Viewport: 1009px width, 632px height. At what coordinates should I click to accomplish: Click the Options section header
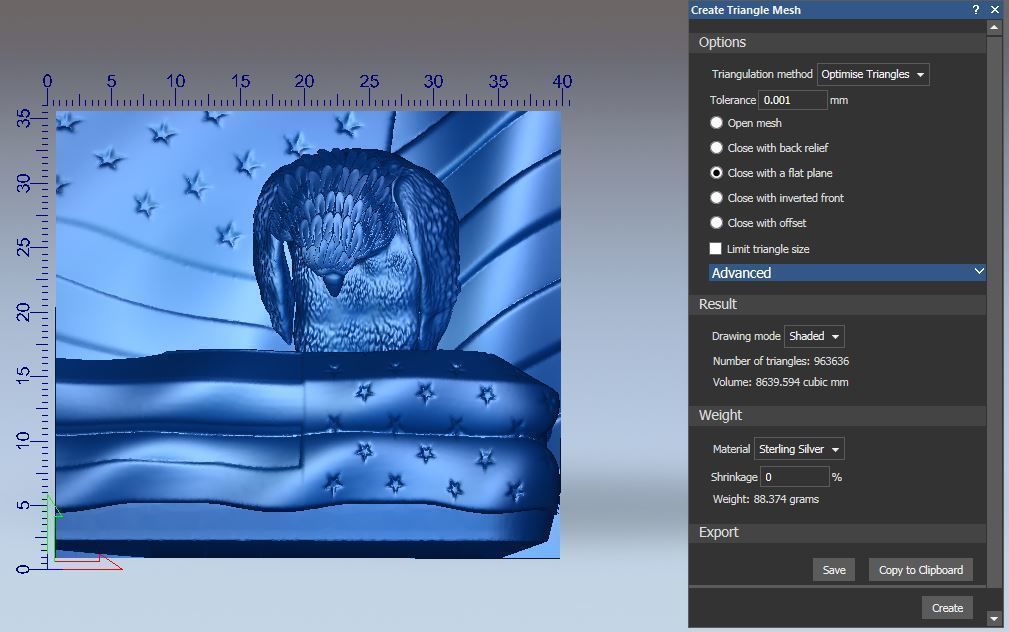[x=837, y=42]
